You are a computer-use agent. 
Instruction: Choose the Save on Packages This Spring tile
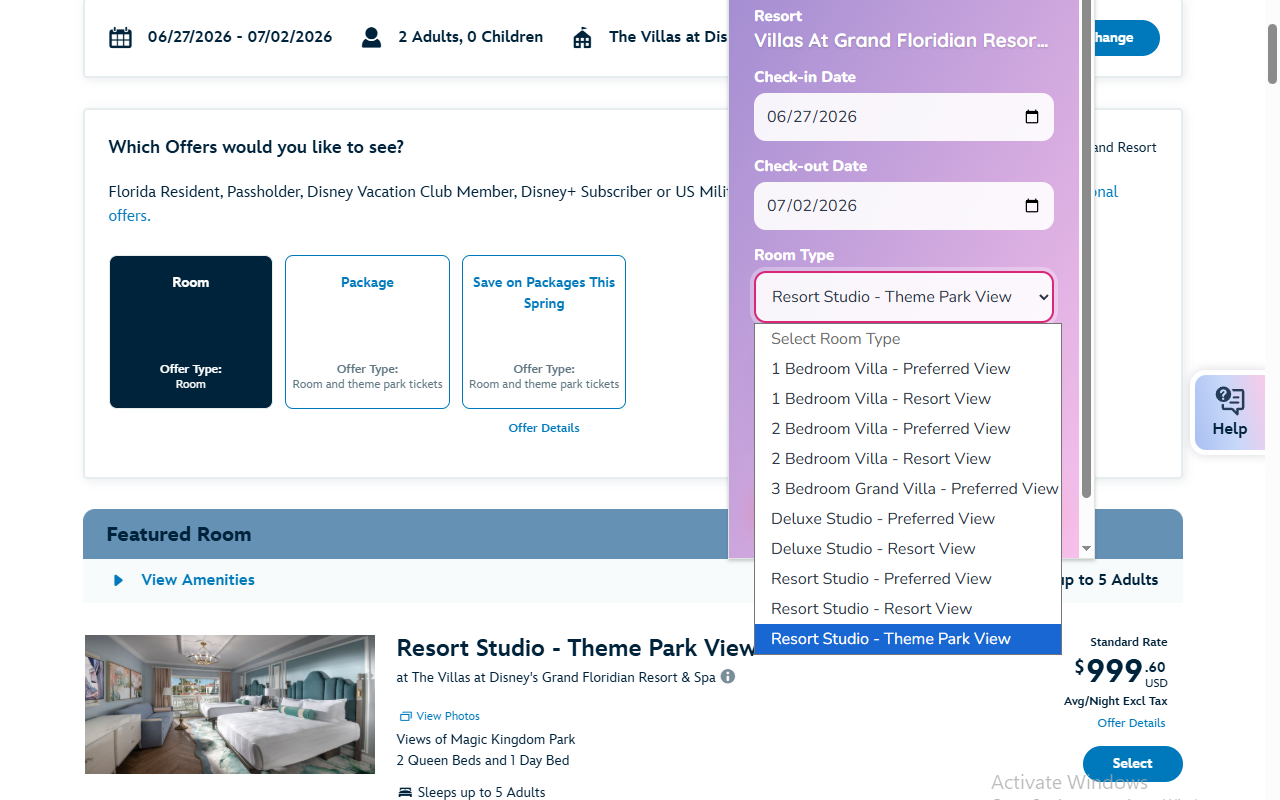[543, 331]
